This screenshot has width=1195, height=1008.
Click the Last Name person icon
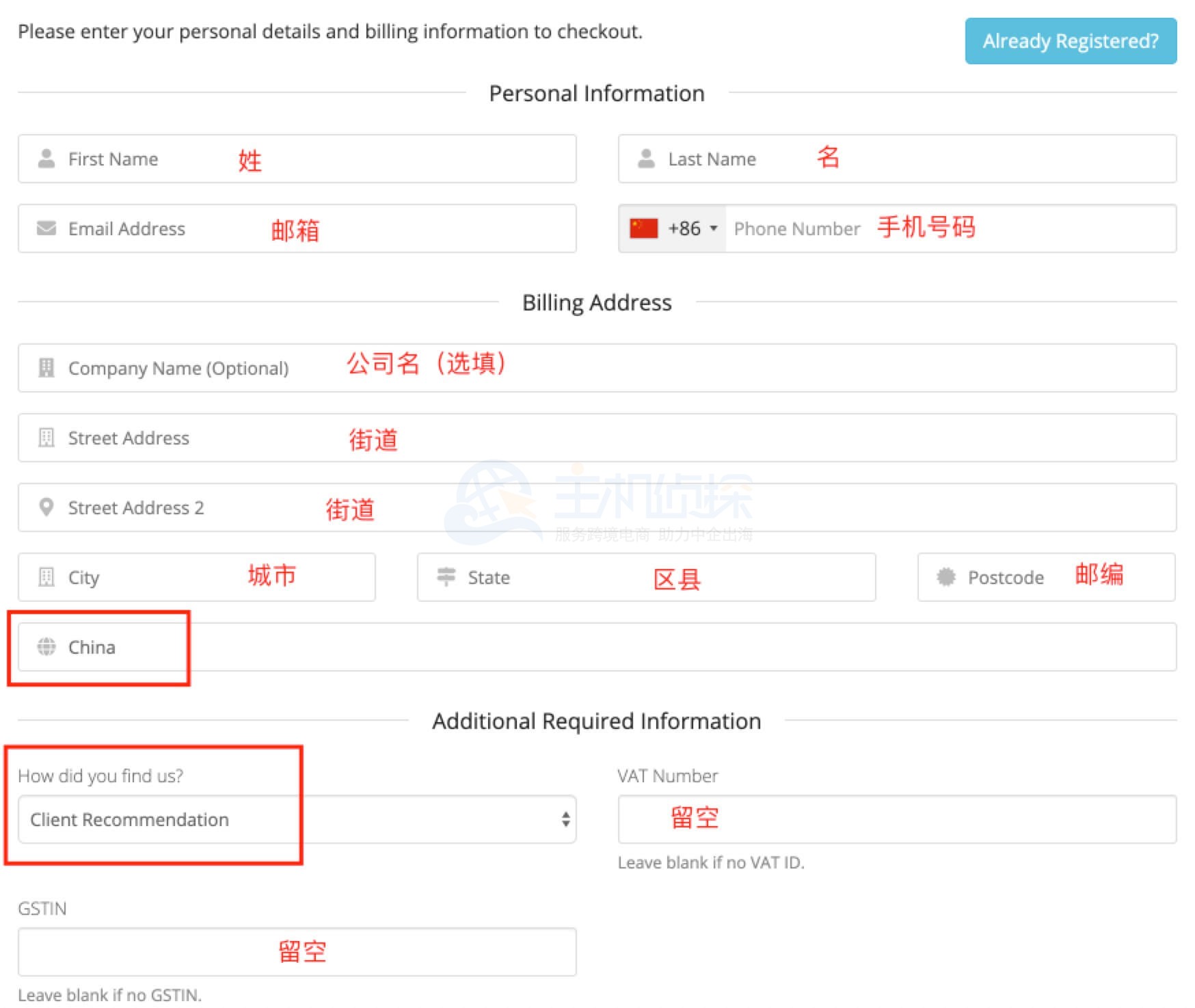pyautogui.click(x=646, y=159)
